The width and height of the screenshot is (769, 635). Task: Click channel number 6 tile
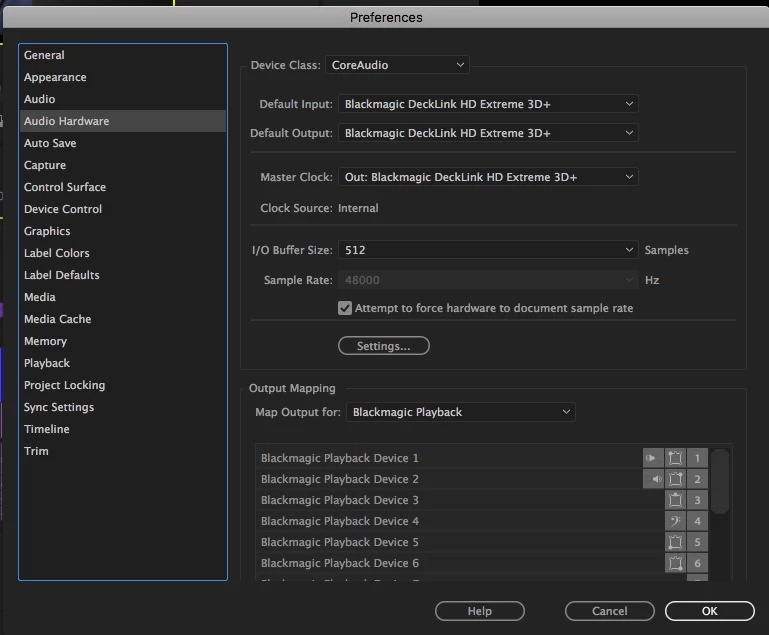pos(697,563)
